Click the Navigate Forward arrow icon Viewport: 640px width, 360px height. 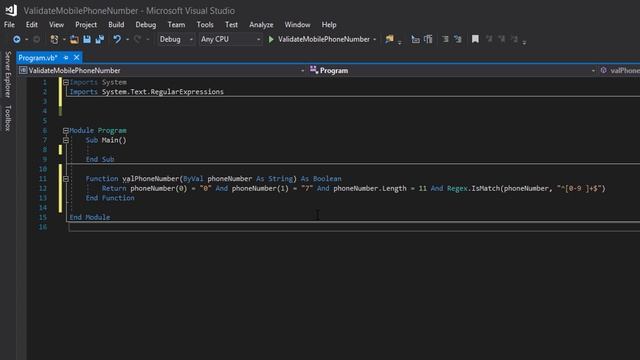tap(36, 39)
